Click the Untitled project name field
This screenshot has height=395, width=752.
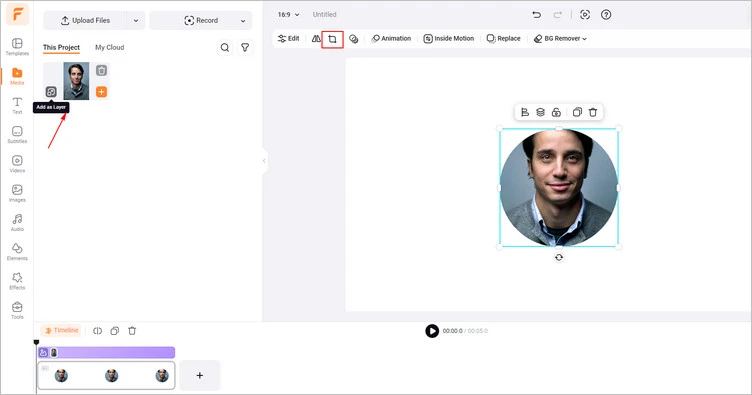click(x=325, y=14)
